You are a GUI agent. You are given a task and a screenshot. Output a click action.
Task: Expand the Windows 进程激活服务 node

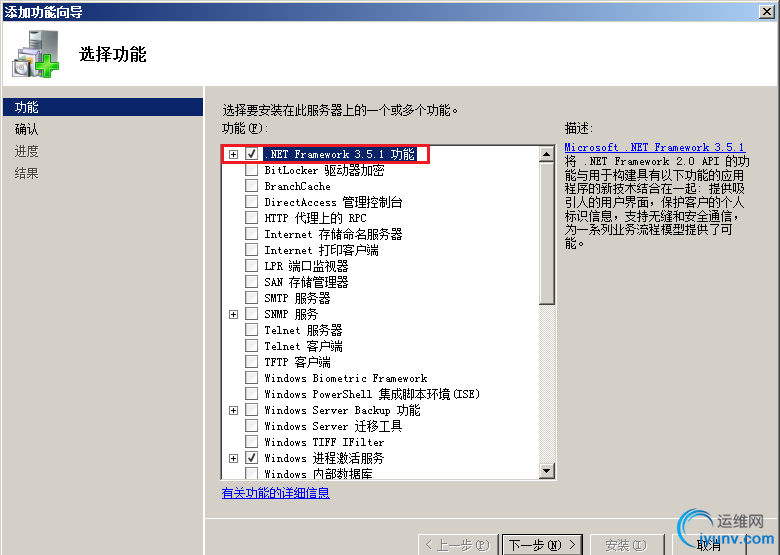point(233,459)
